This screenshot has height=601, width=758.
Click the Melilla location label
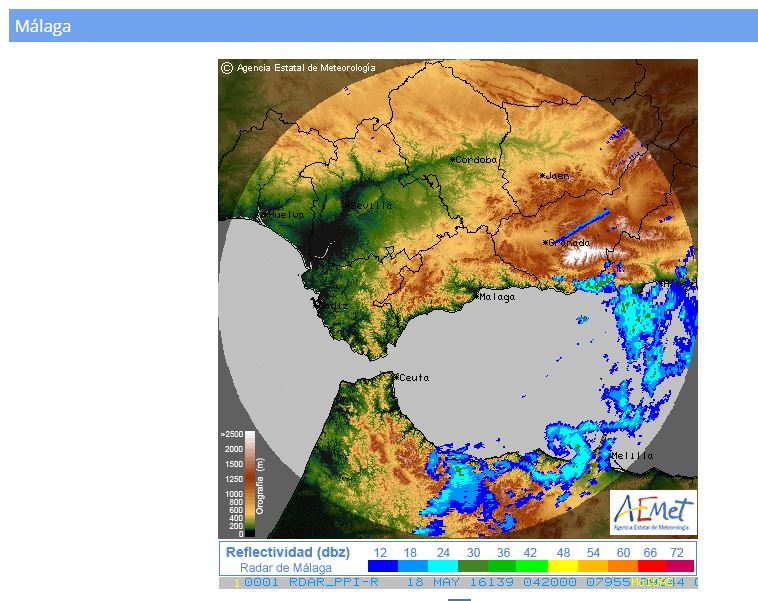631,455
